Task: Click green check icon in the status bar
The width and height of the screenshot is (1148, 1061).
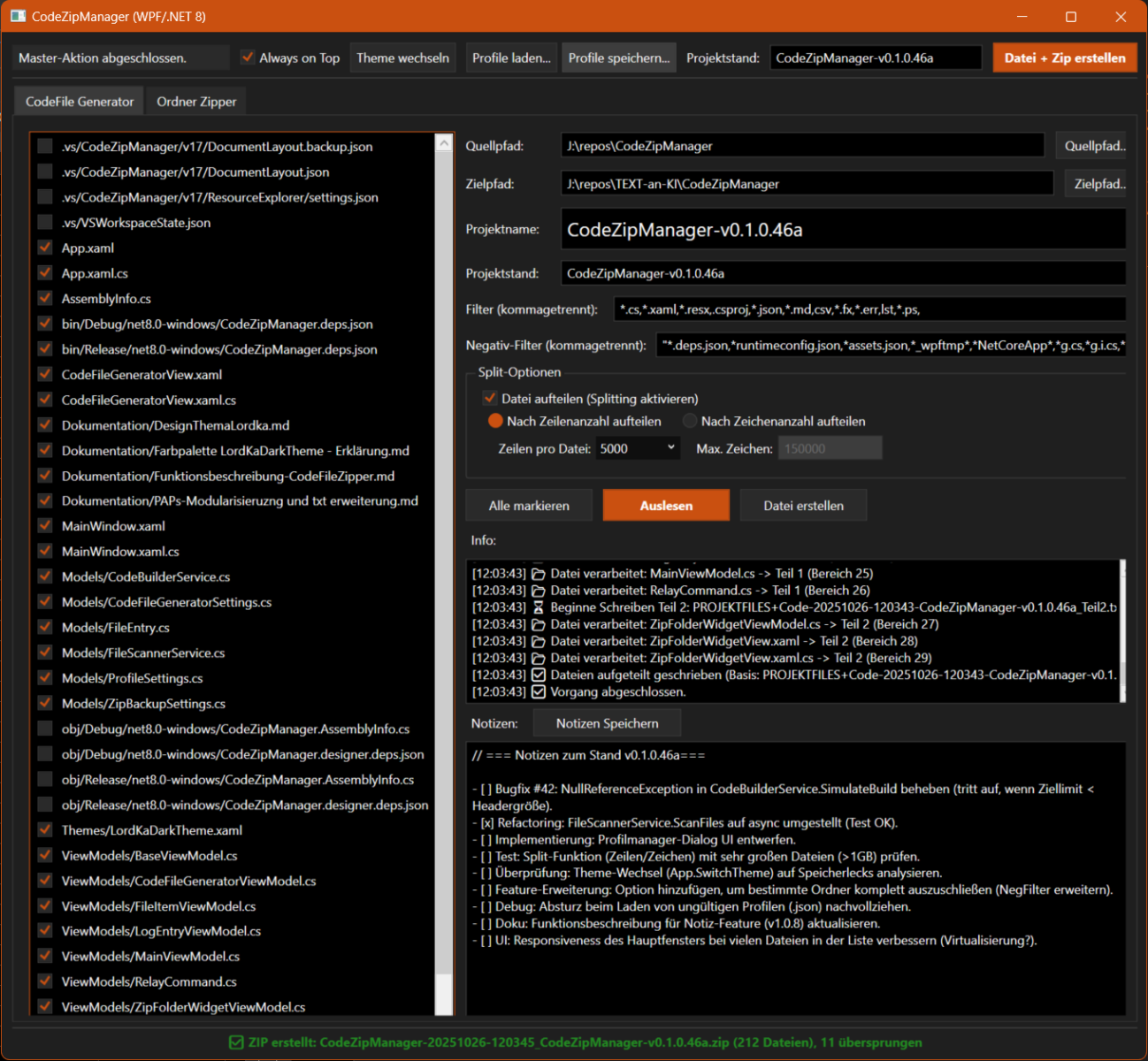Action: click(x=235, y=1042)
